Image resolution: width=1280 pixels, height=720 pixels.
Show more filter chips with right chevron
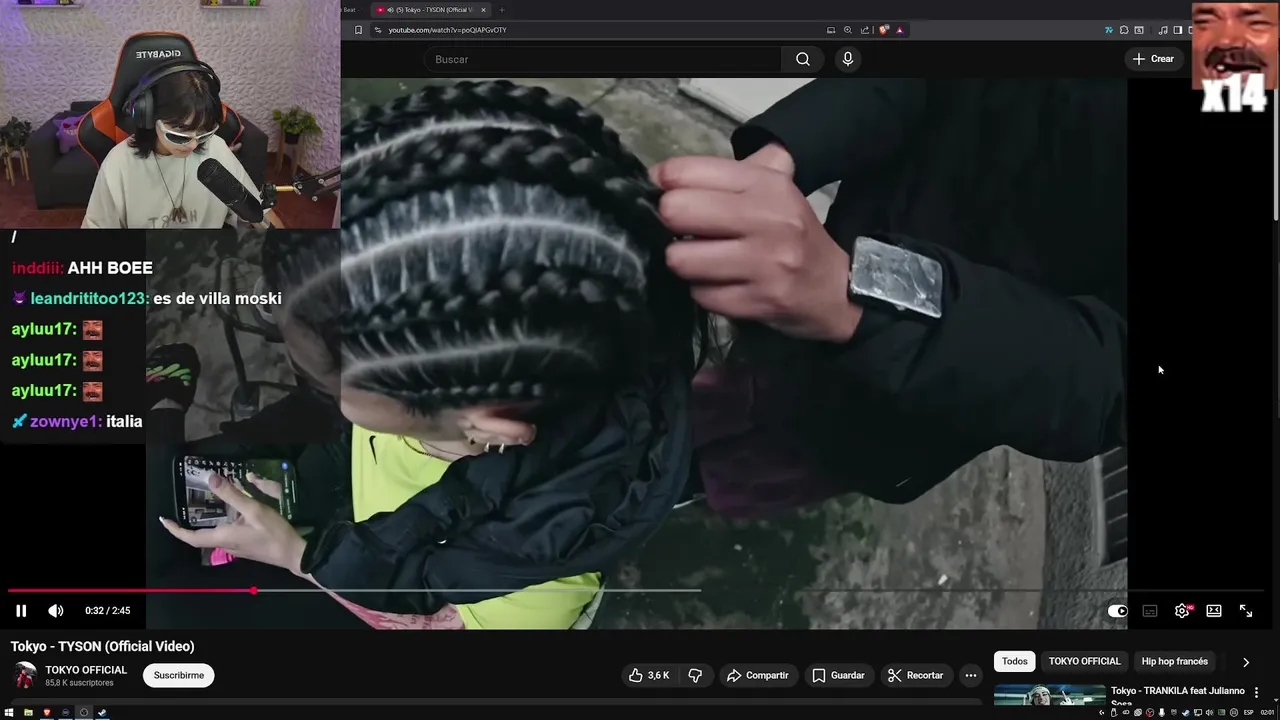tap(1245, 662)
